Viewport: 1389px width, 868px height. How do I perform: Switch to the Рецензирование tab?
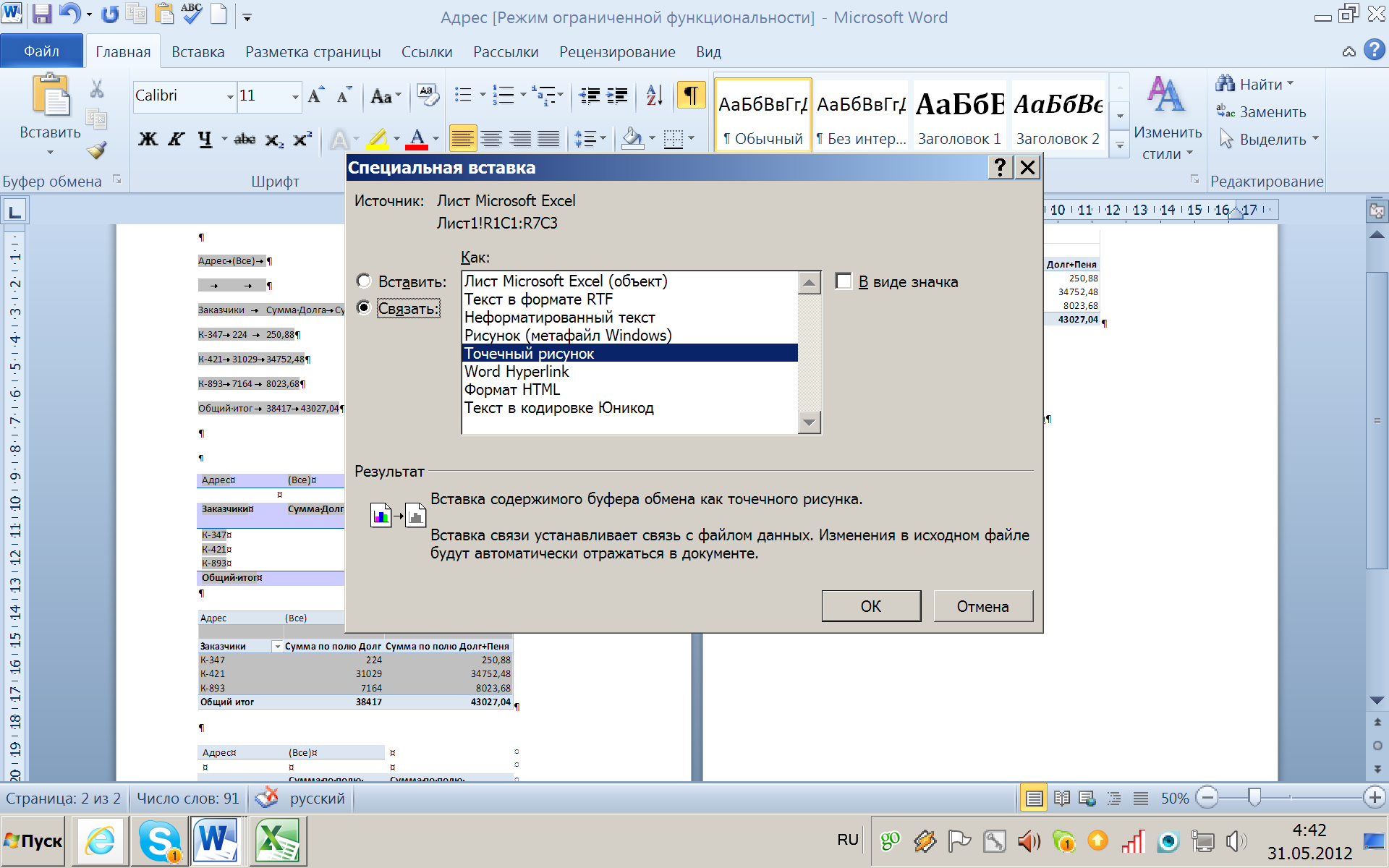pyautogui.click(x=617, y=52)
